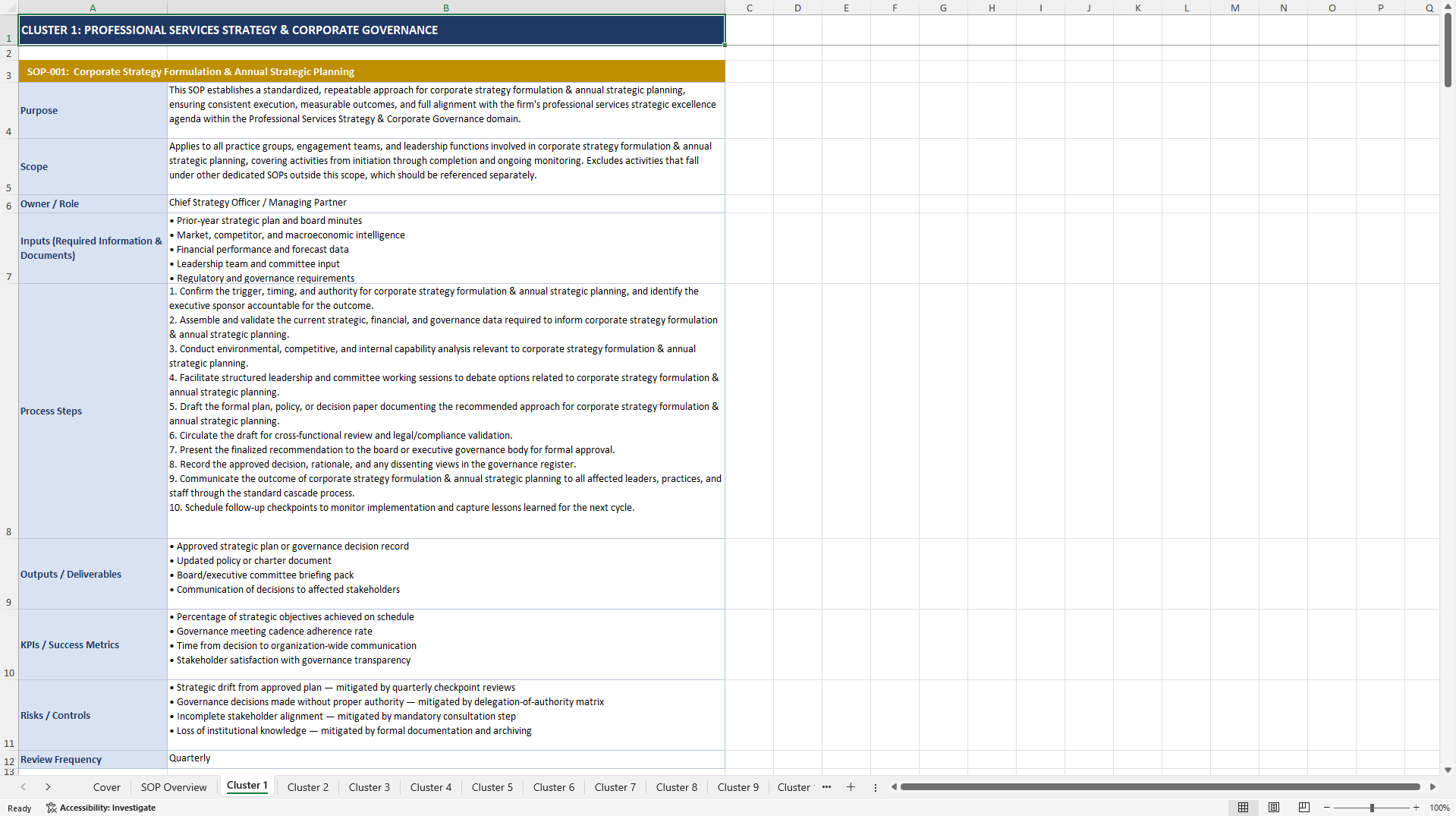
Task: Click the Outputs / Deliverables label cell
Action: [x=93, y=574]
